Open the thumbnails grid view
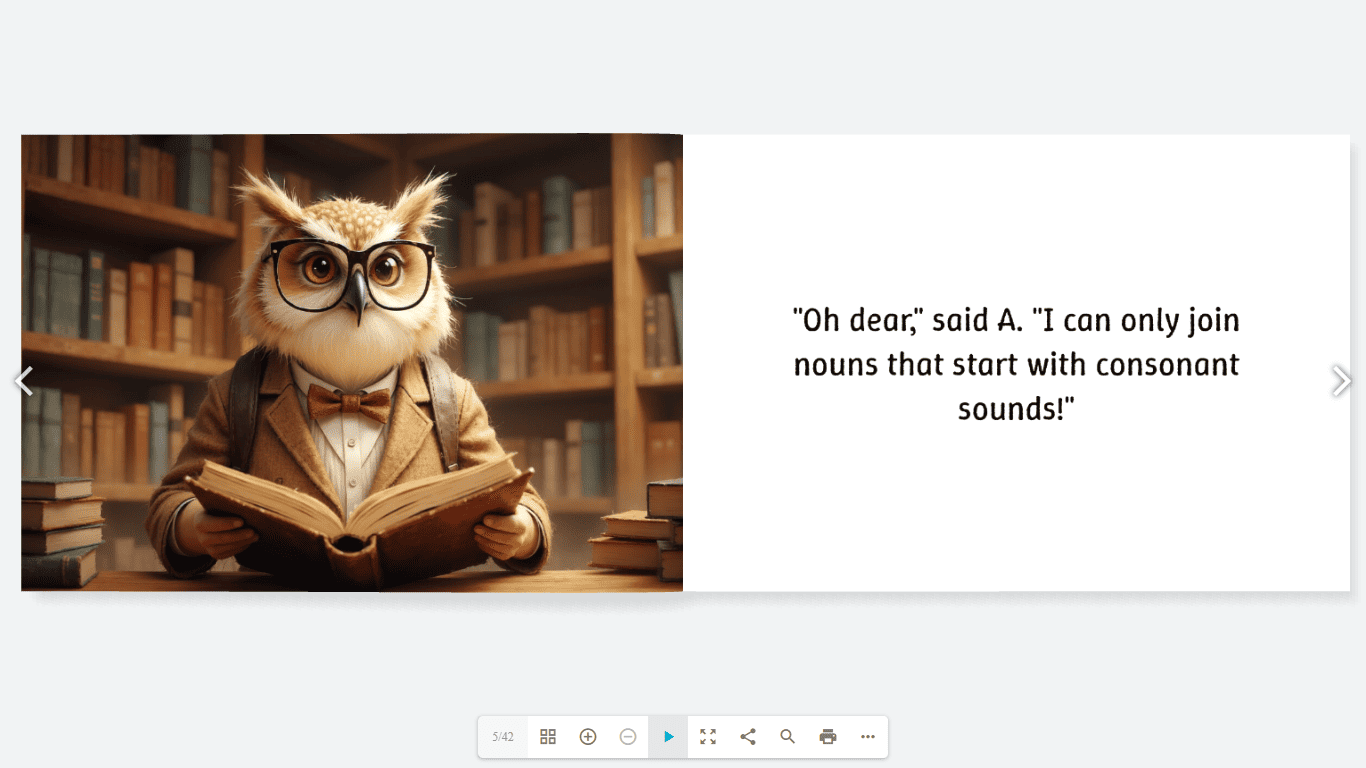The width and height of the screenshot is (1366, 768). pos(548,737)
